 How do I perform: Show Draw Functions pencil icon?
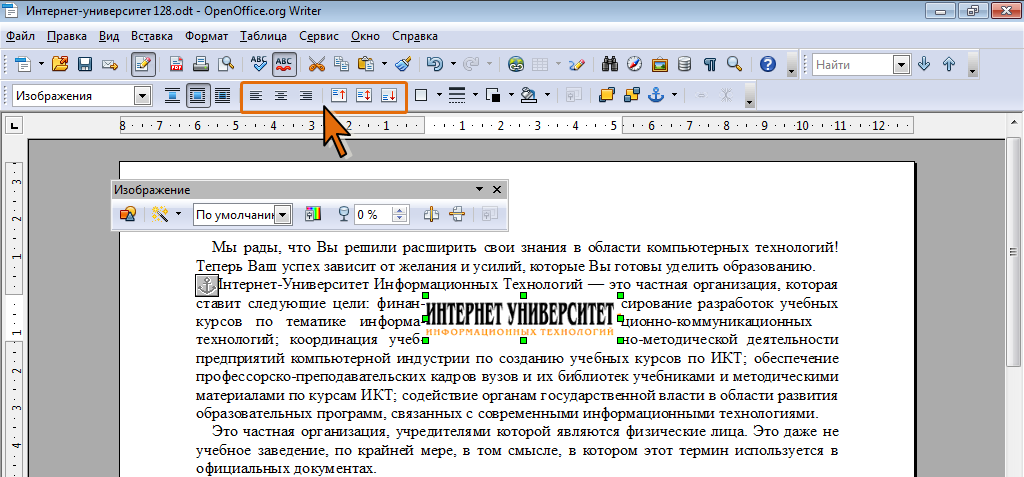tap(577, 64)
